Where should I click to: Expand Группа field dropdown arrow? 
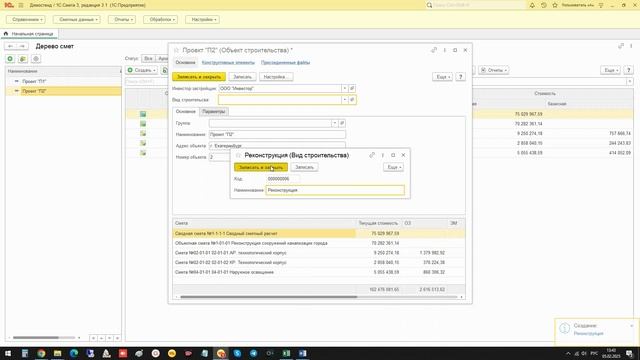tap(334, 123)
